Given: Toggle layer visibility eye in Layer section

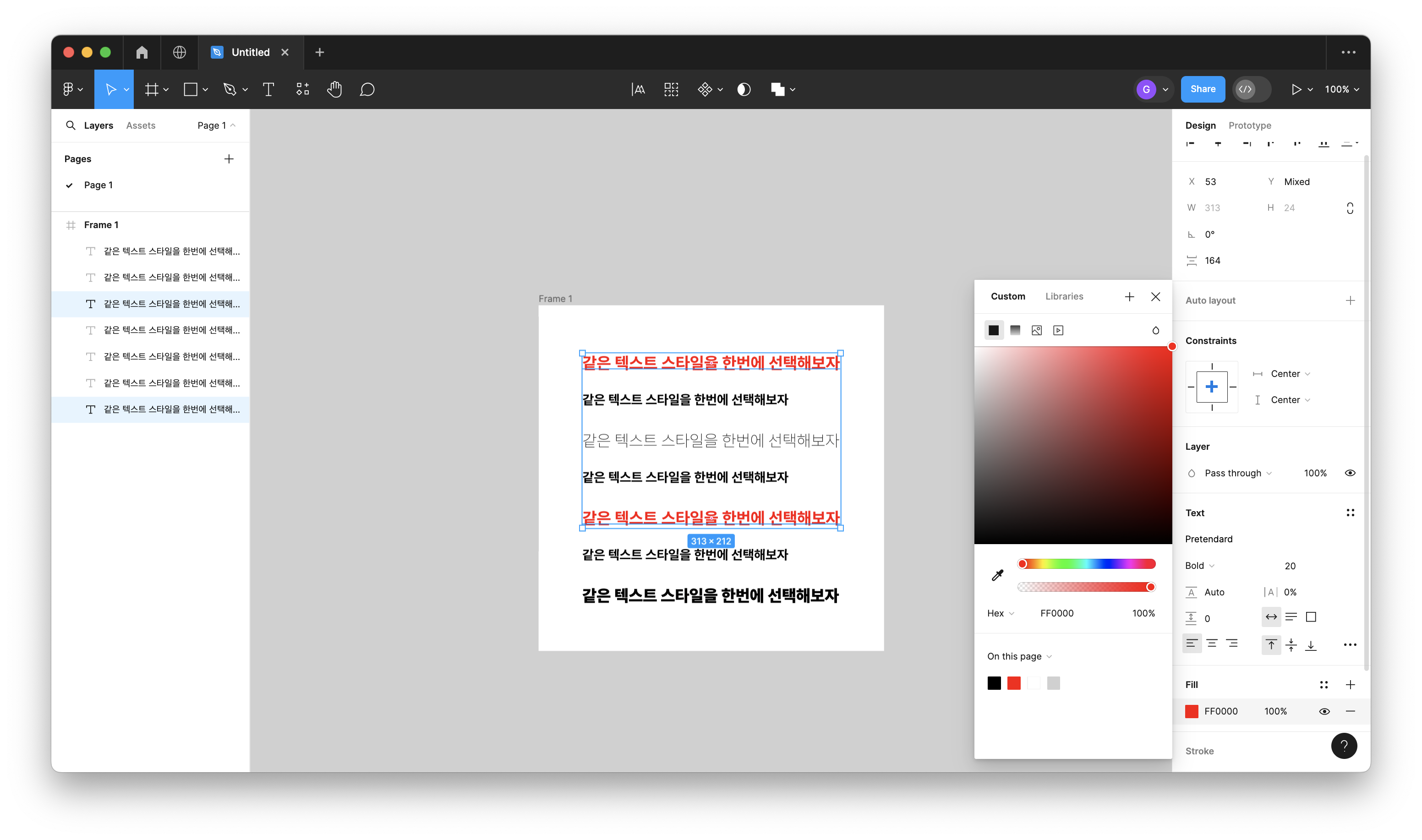Looking at the screenshot, I should (x=1350, y=473).
